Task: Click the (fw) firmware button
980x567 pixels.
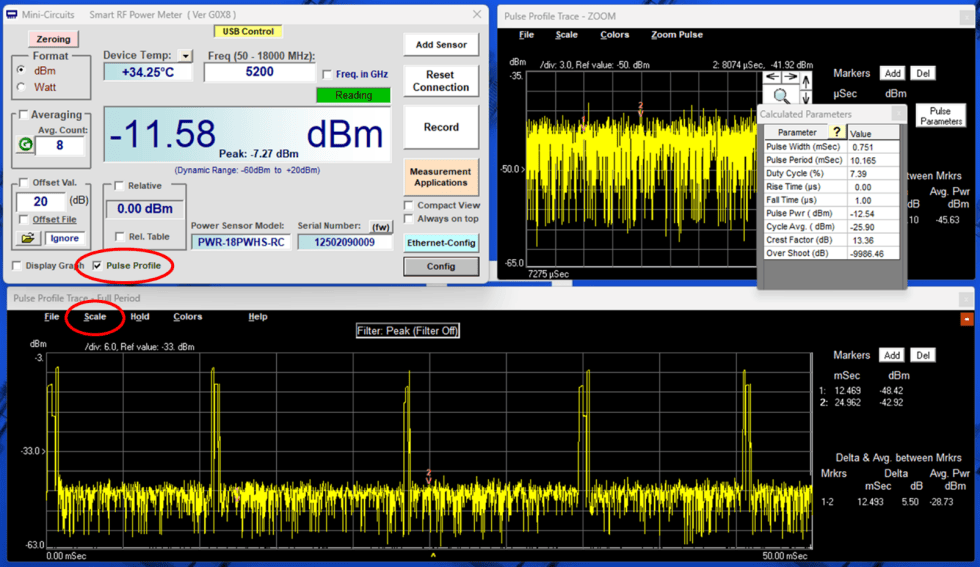Action: pos(381,226)
